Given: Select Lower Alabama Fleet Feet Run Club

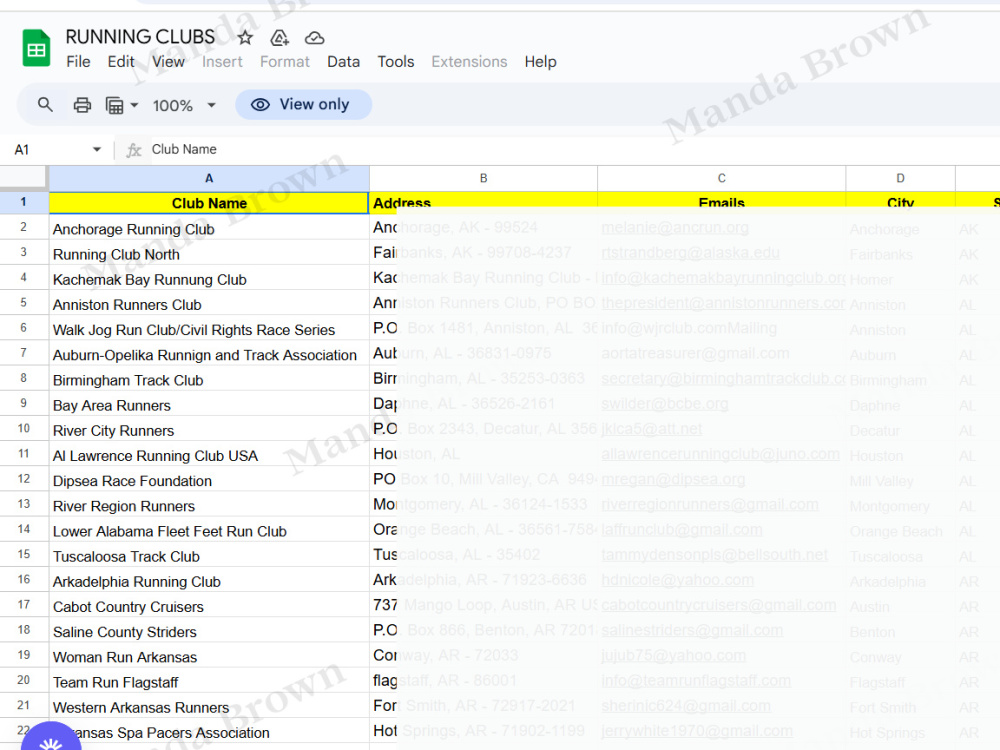Looking at the screenshot, I should 209,531.
